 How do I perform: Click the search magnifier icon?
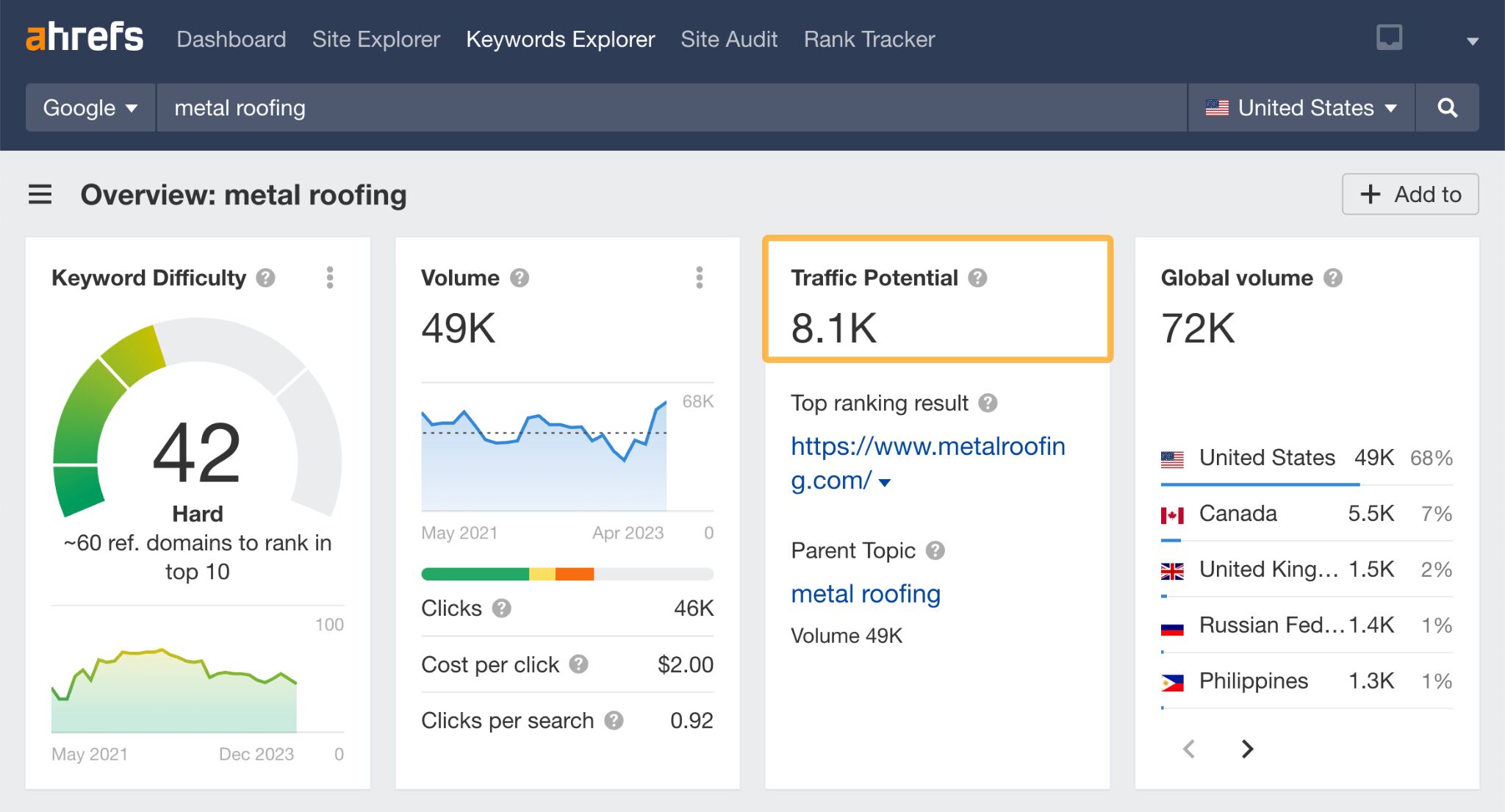(1447, 107)
